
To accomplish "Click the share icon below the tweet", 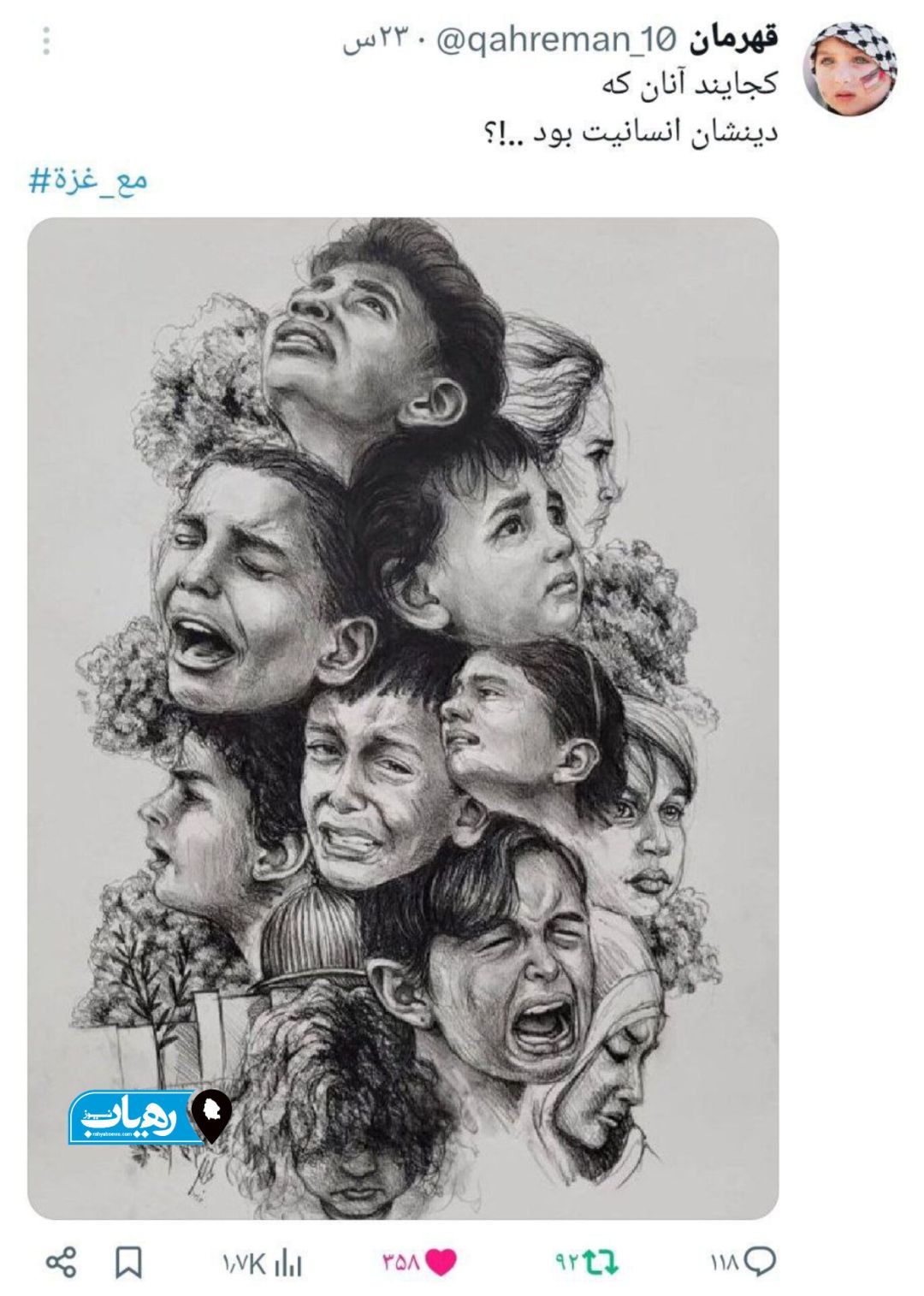I will (x=61, y=1263).
